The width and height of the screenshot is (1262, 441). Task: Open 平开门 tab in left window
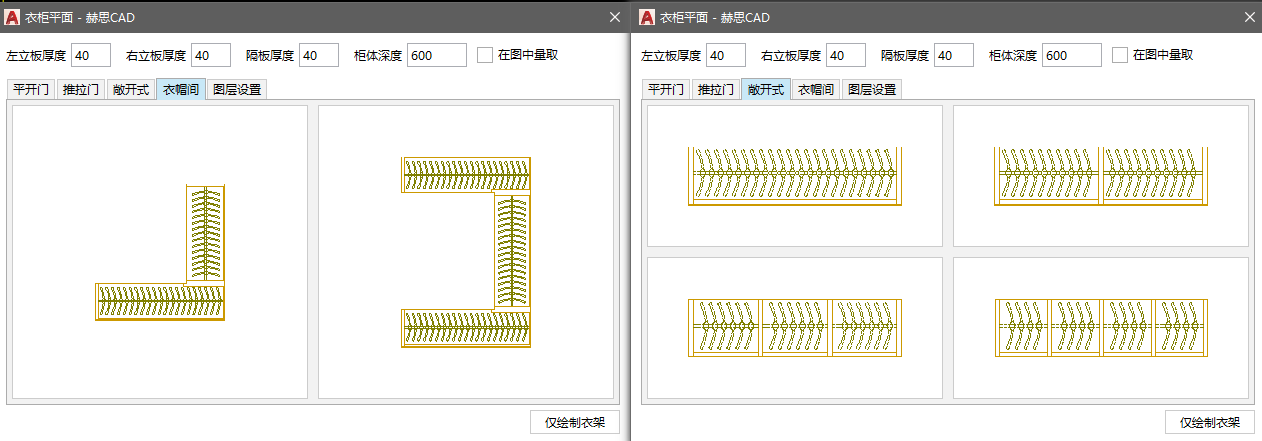[31, 90]
